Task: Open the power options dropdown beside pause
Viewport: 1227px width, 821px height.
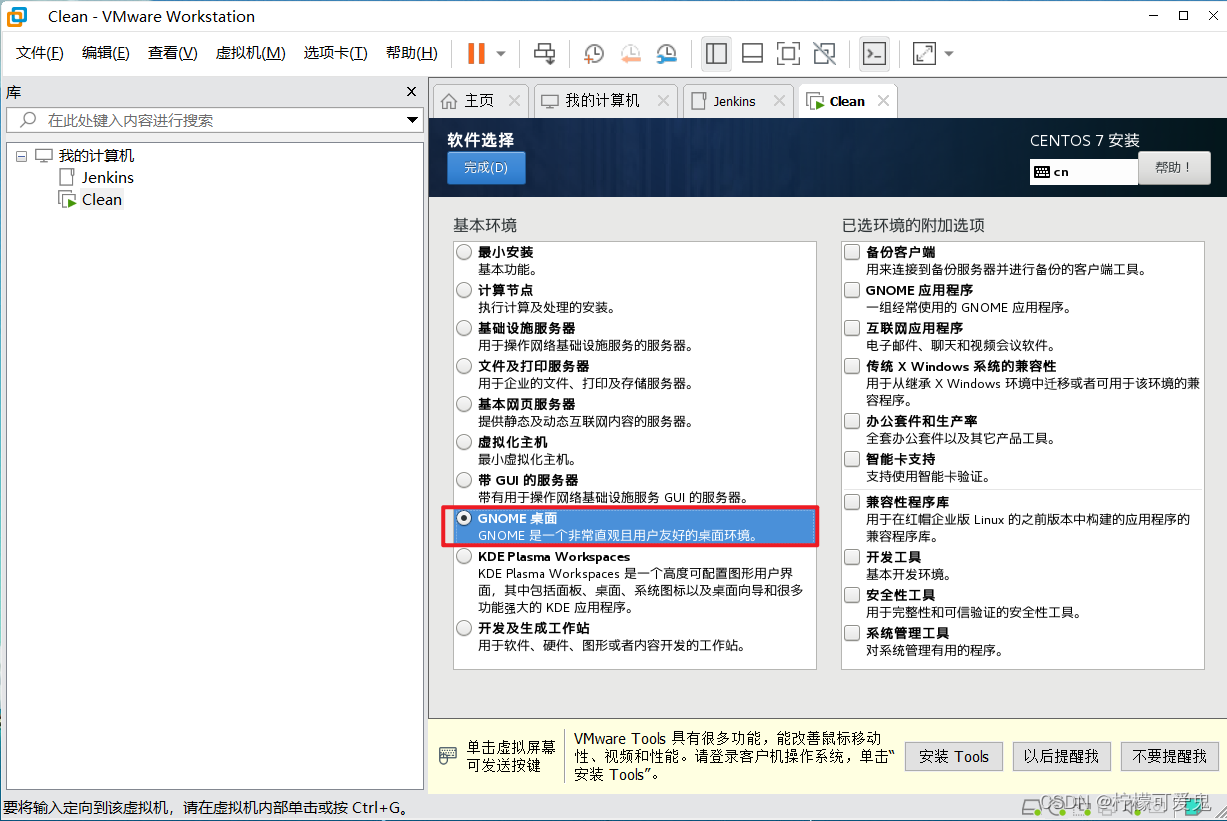Action: click(x=501, y=54)
